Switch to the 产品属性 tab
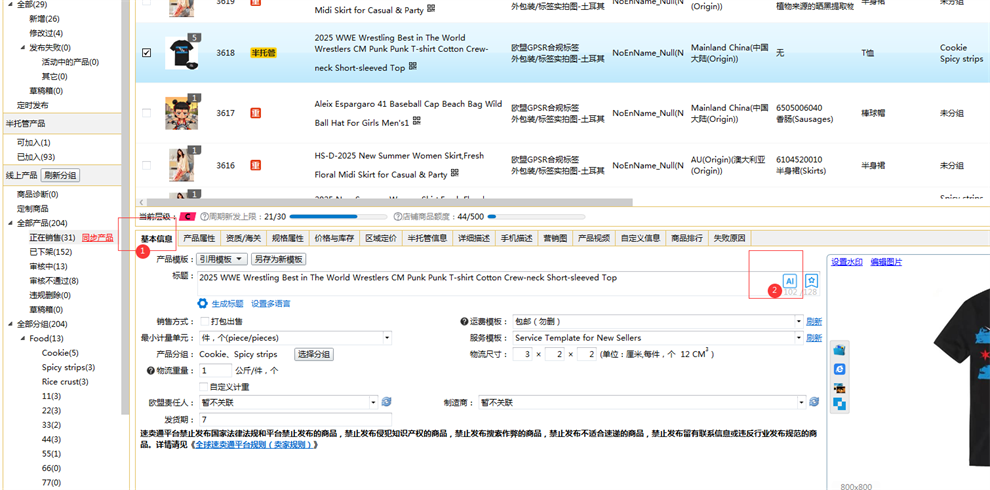The height and width of the screenshot is (490, 990). click(199, 239)
